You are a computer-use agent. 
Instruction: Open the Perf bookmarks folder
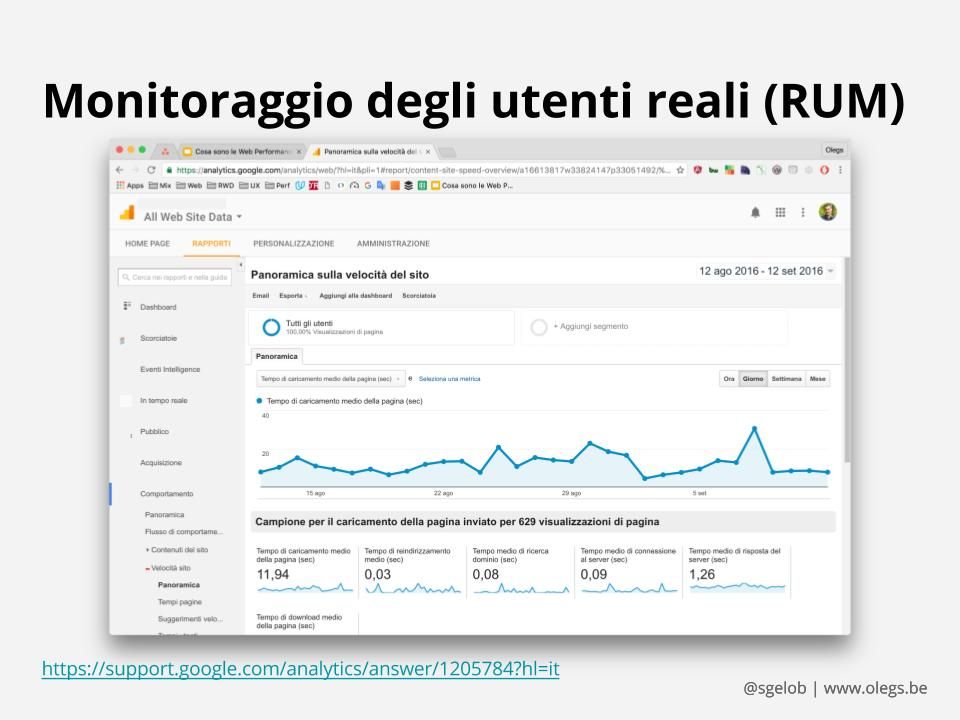pyautogui.click(x=277, y=186)
